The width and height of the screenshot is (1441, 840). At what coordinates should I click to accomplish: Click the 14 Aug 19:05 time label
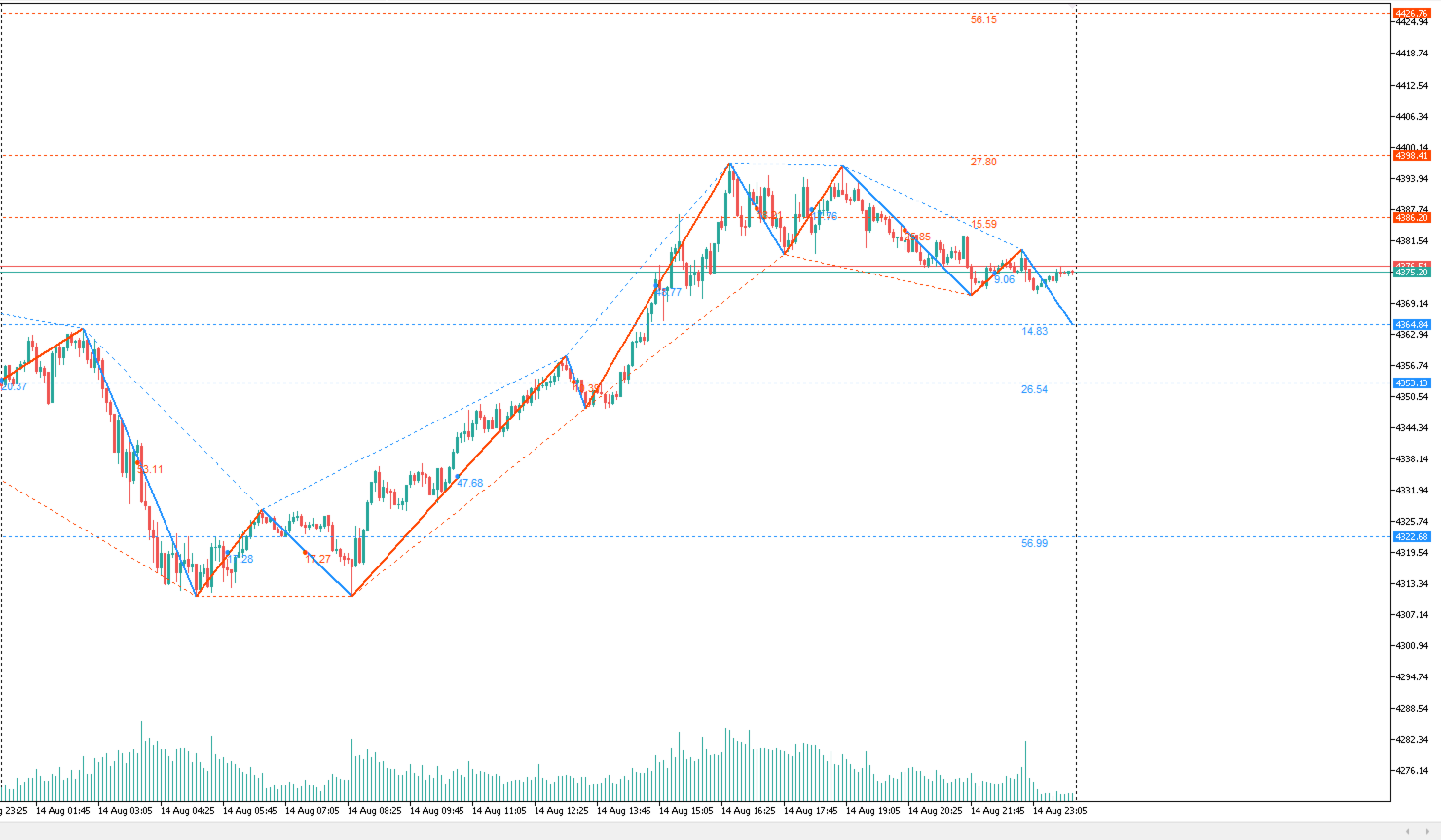pos(872,810)
